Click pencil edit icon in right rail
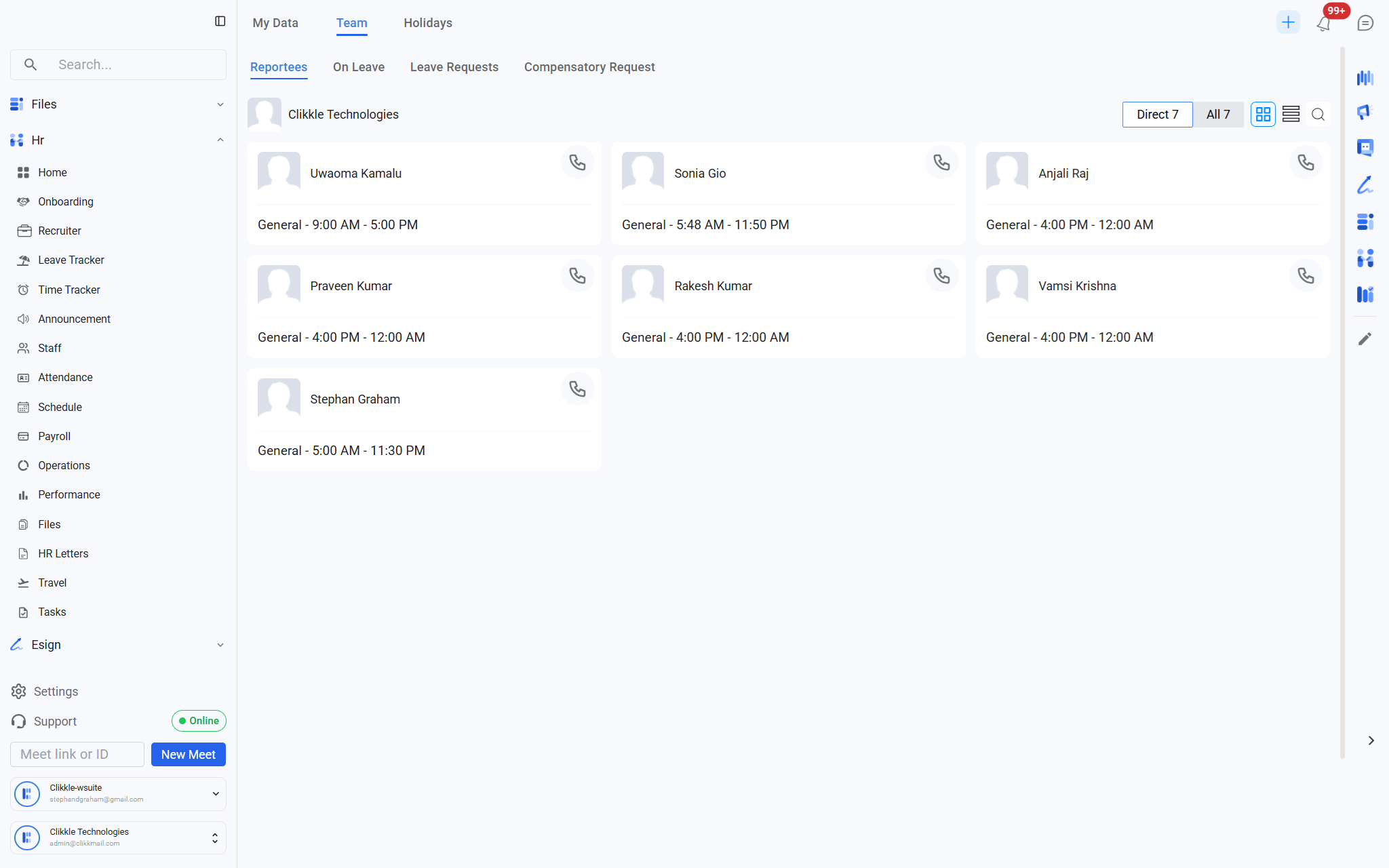Screen dimensions: 1389x868 (1365, 339)
